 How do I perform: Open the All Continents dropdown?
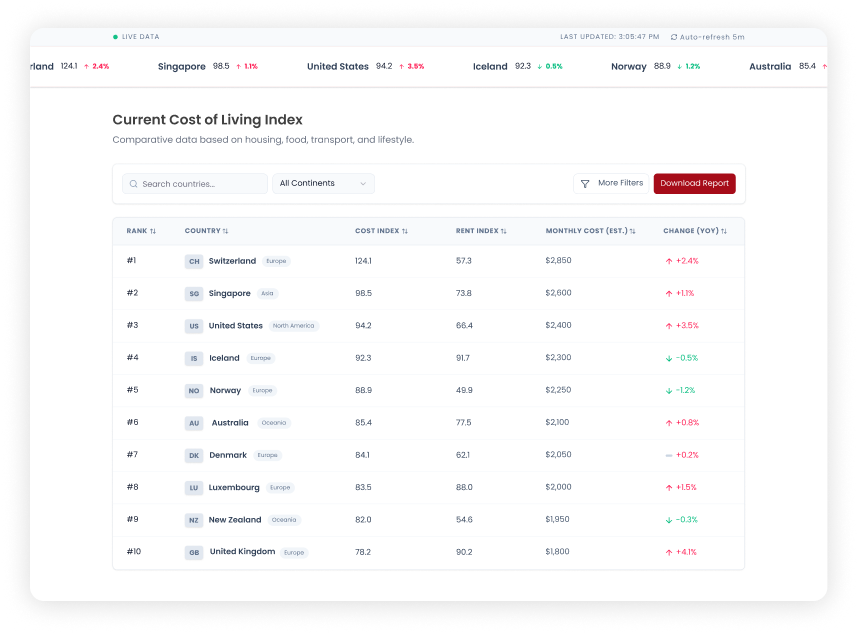click(323, 184)
